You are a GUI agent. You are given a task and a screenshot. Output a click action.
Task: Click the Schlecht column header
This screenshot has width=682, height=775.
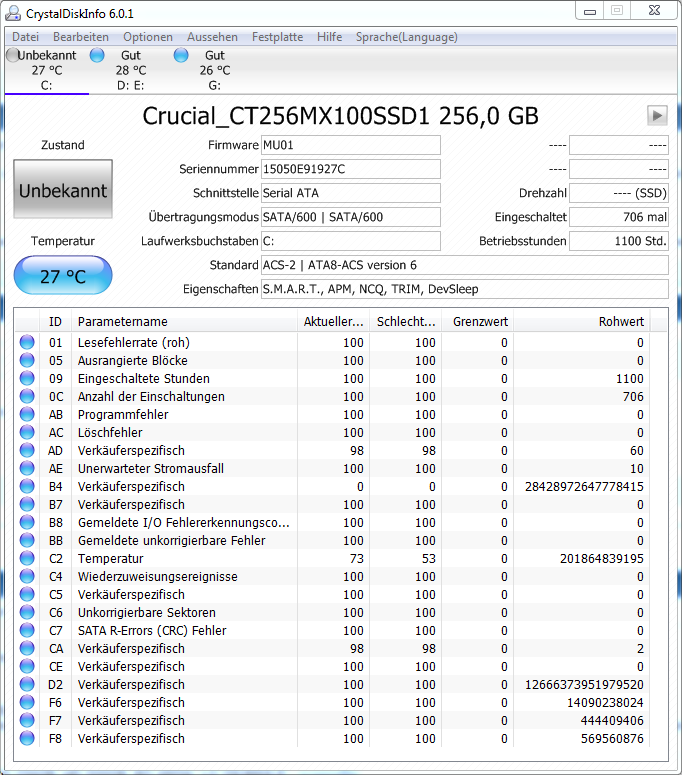tap(406, 322)
